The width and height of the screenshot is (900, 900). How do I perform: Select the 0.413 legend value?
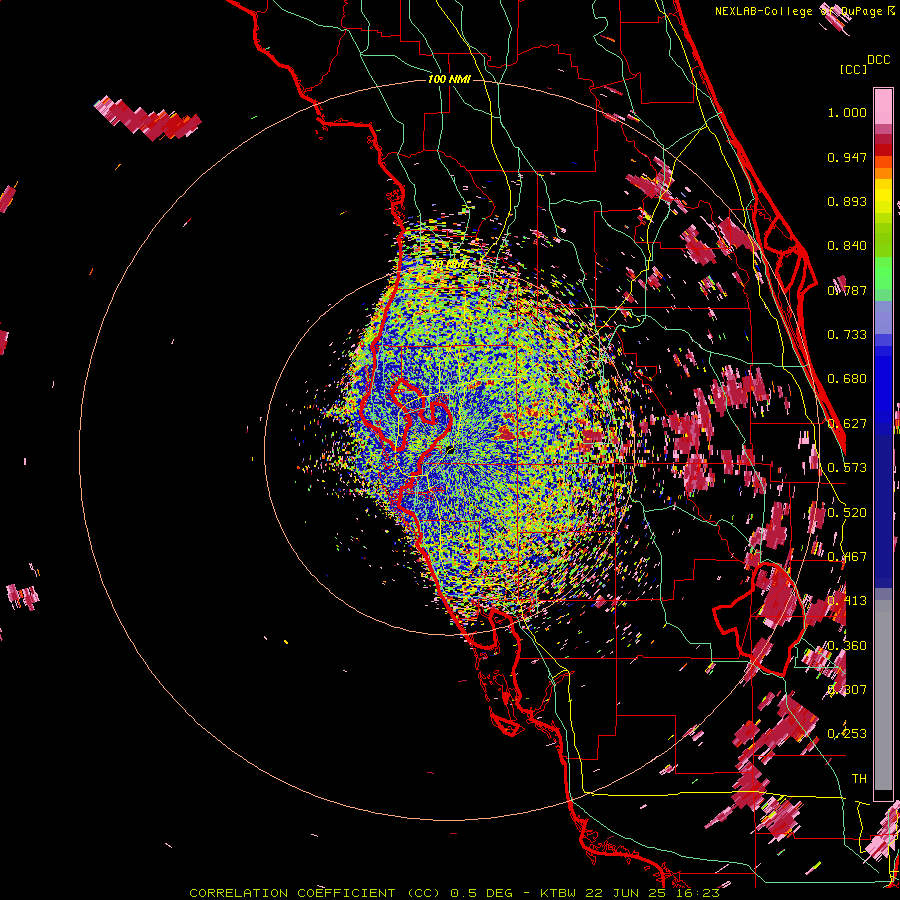click(847, 601)
